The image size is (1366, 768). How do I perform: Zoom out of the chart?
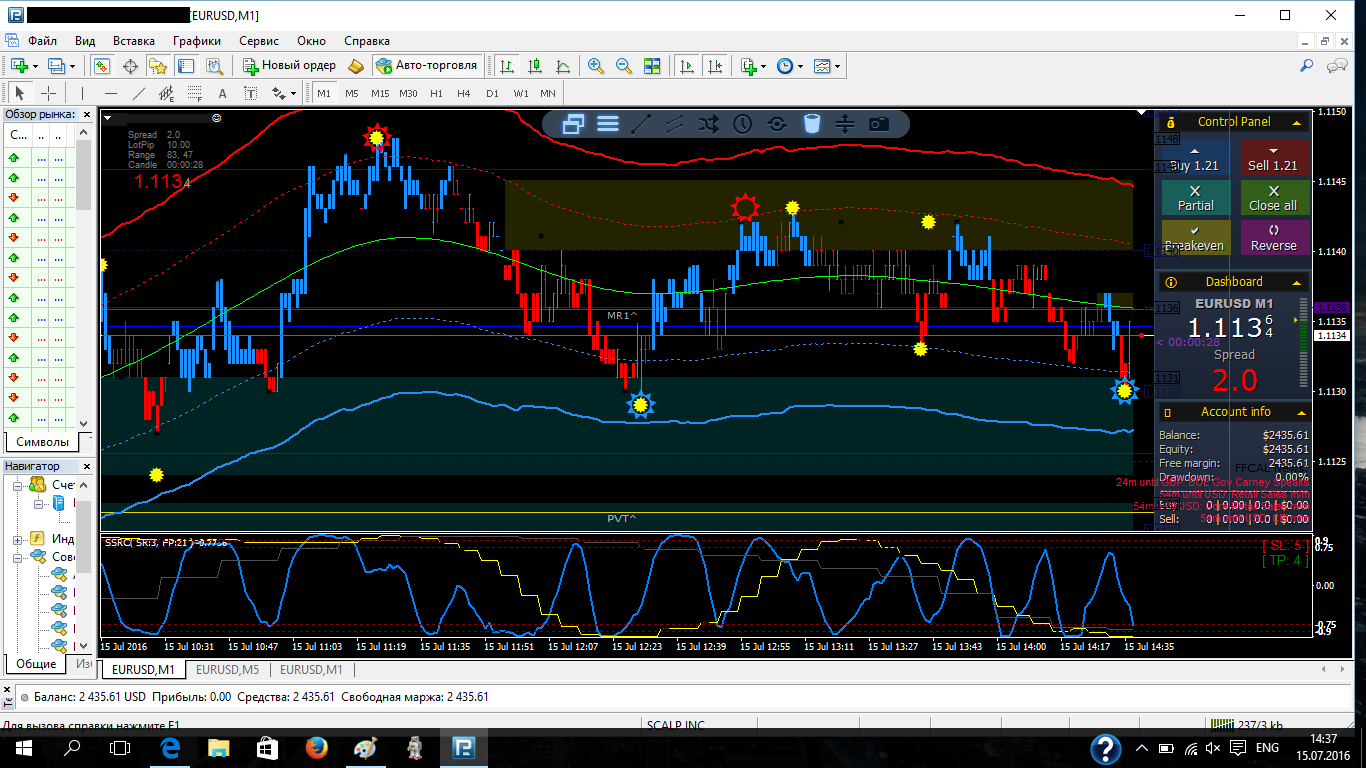point(624,66)
